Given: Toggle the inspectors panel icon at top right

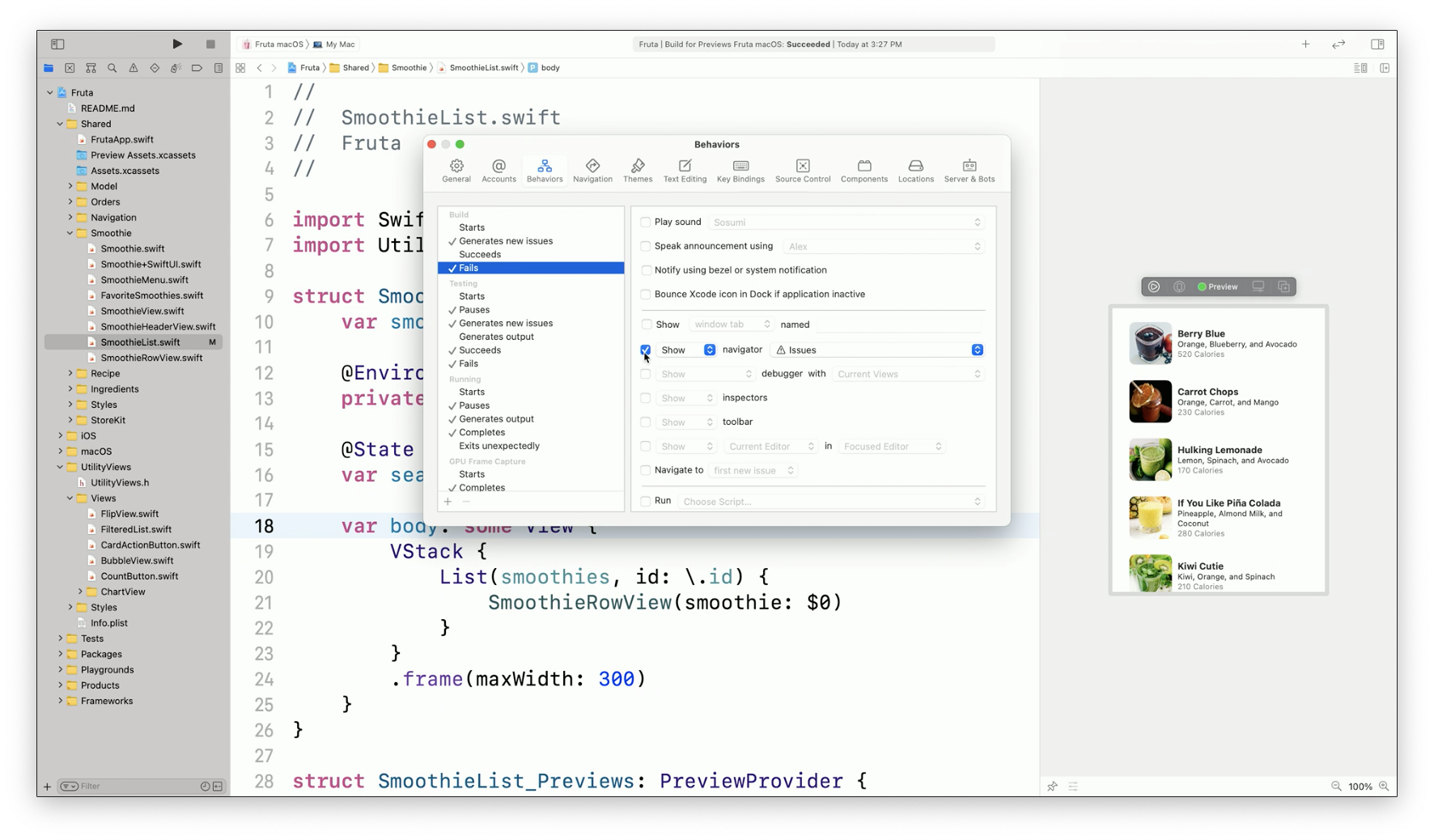Looking at the screenshot, I should [1377, 44].
